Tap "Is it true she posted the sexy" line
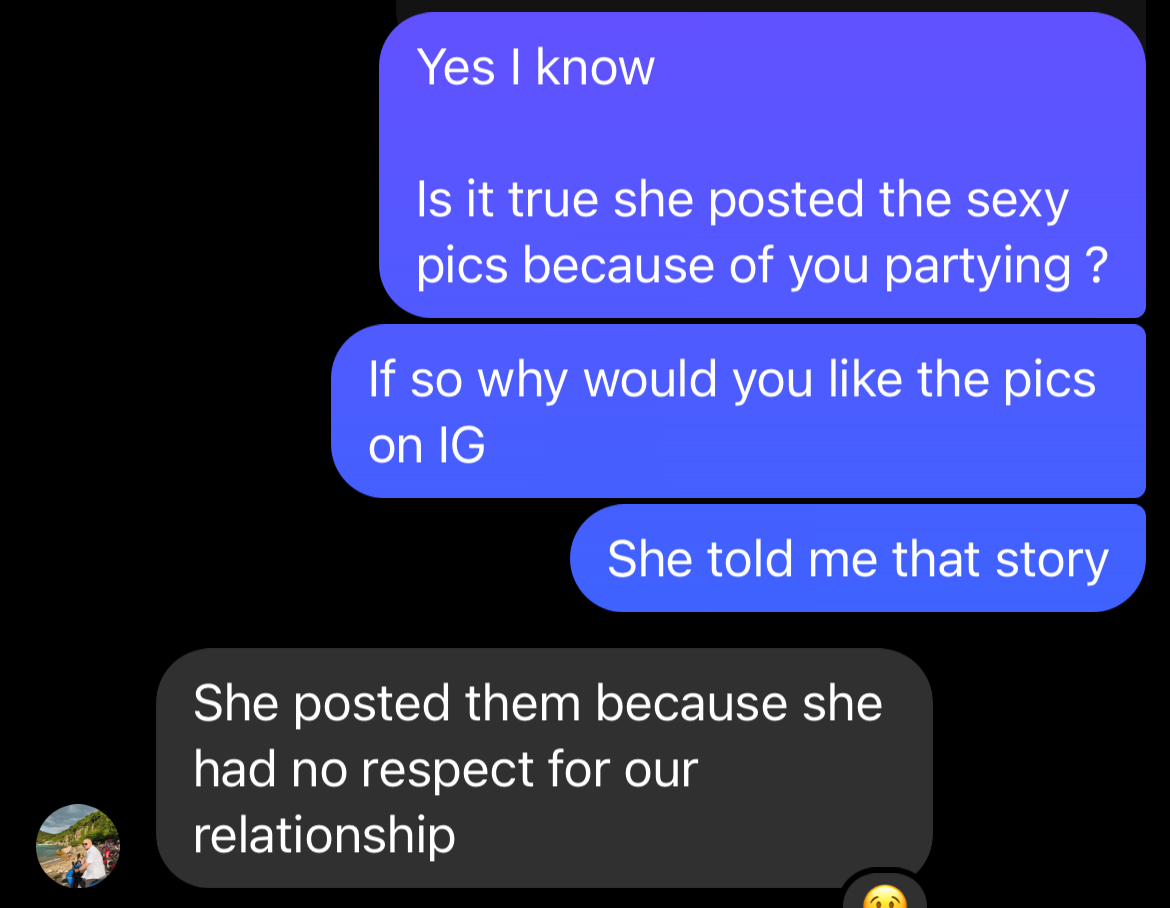The height and width of the screenshot is (908, 1170). coord(742,200)
